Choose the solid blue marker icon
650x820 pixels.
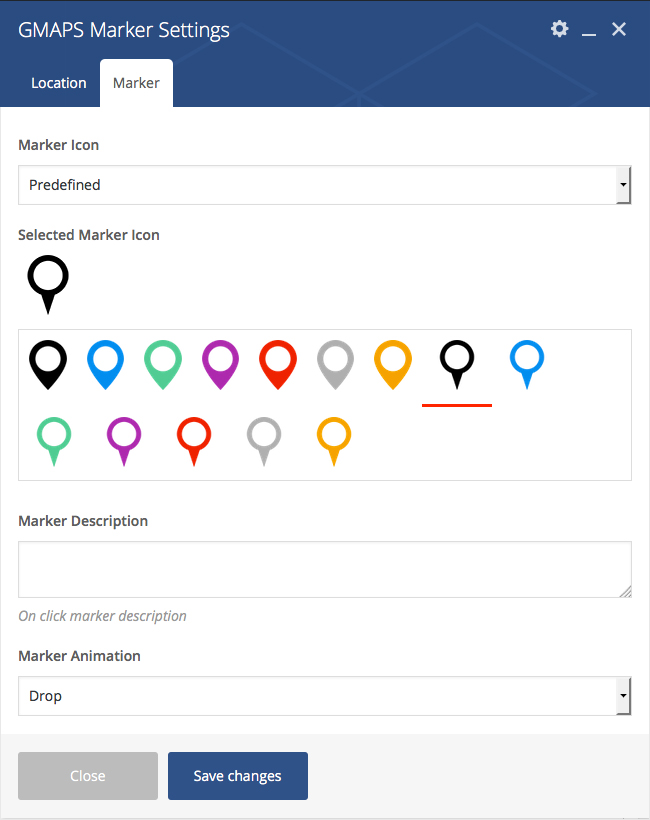pyautogui.click(x=106, y=365)
